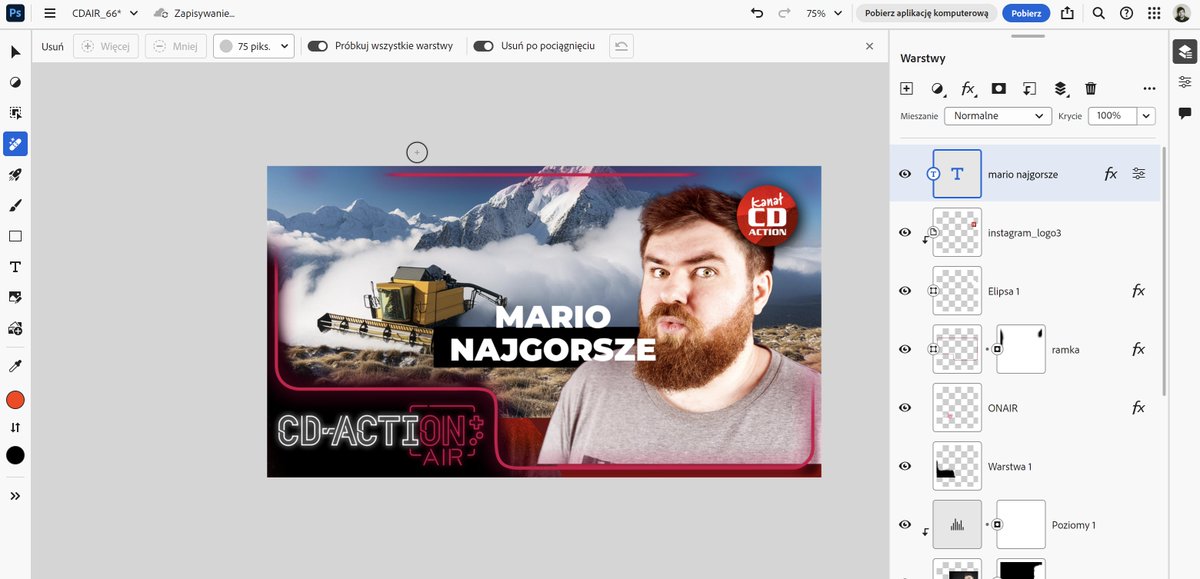1200x579 pixels.
Task: Click the Mniej subtract mode button
Action: tap(175, 46)
